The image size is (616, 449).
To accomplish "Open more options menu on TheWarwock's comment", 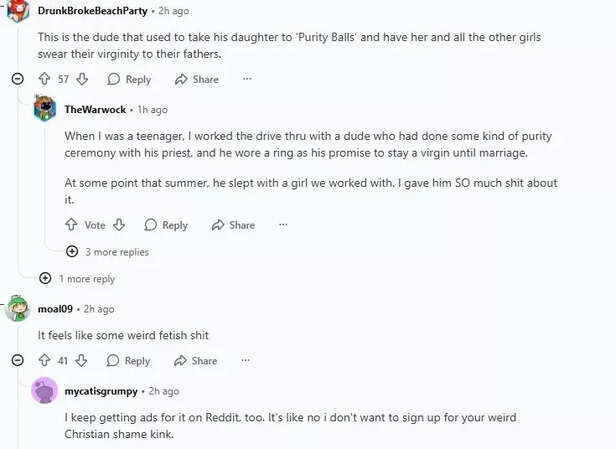I will [284, 225].
